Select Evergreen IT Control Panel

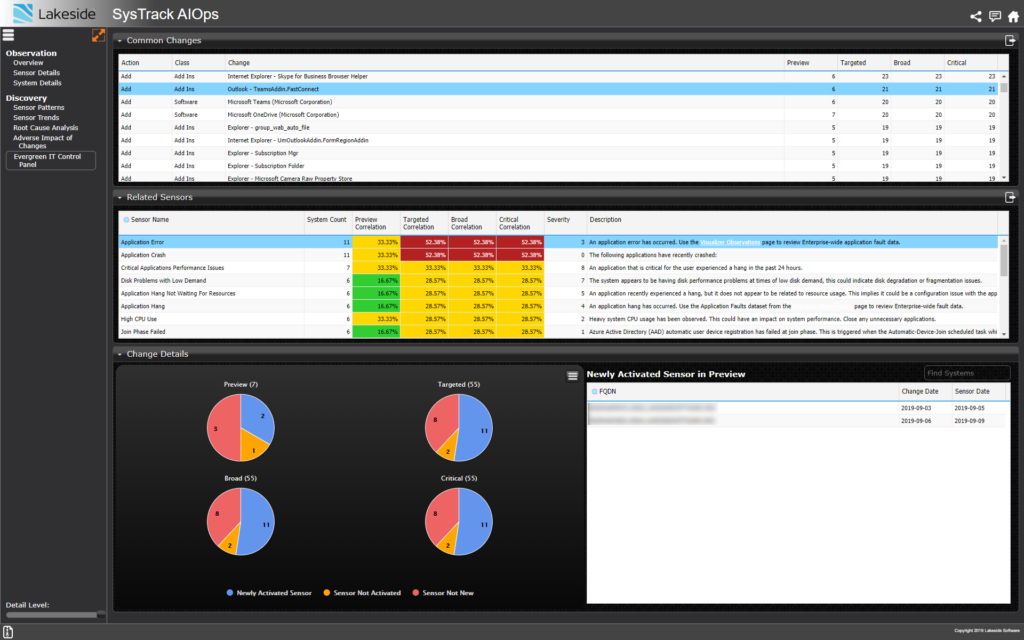tap(50, 161)
